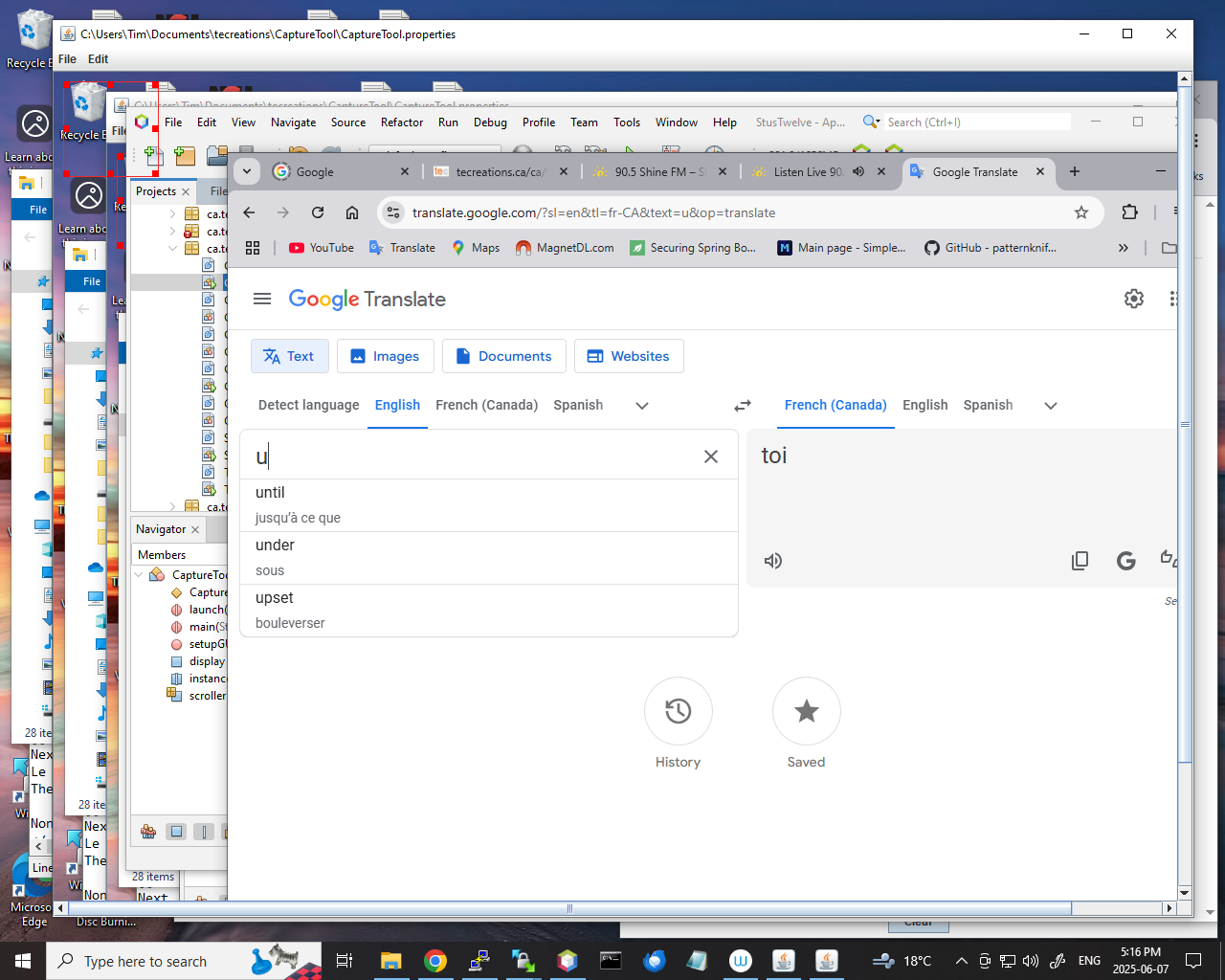
Task: Choose 'under' suggestion
Action: 489,558
